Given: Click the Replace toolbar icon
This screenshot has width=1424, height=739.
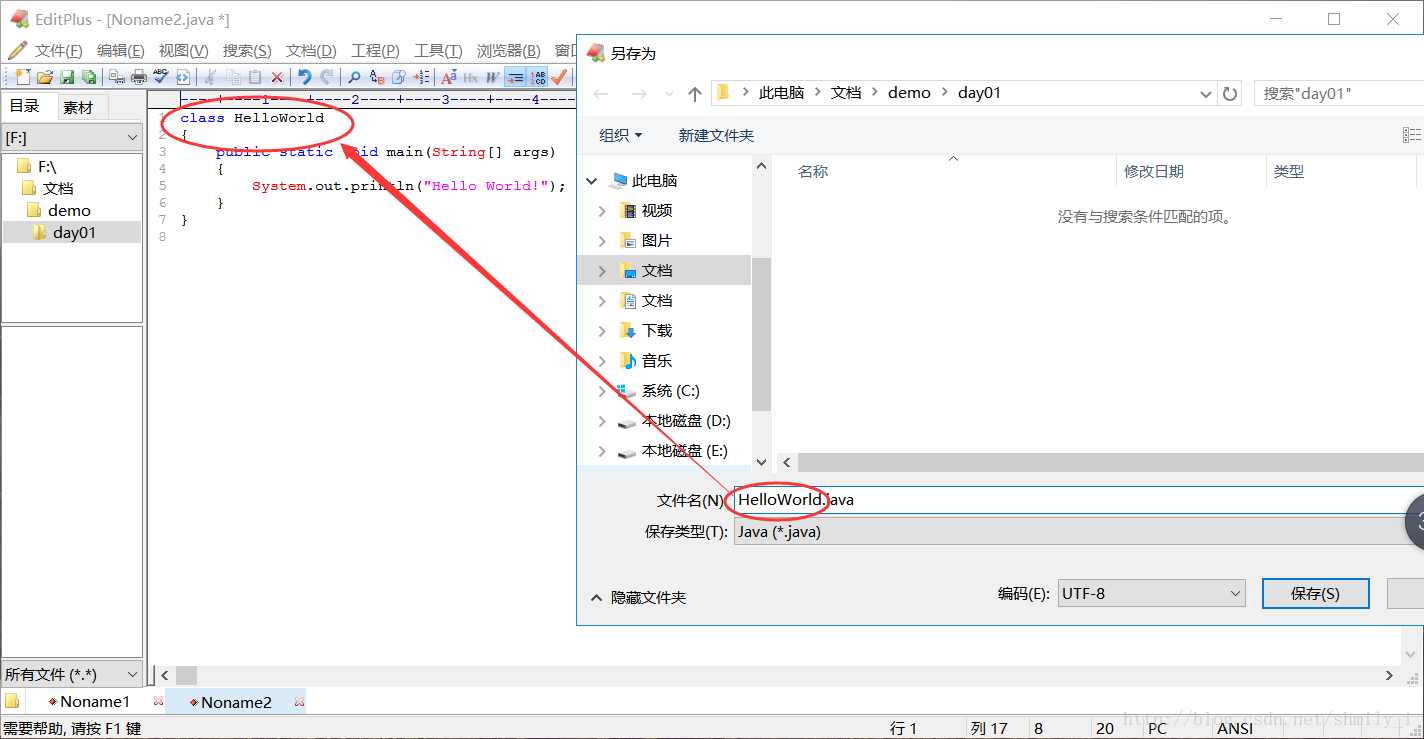Looking at the screenshot, I should tap(377, 77).
